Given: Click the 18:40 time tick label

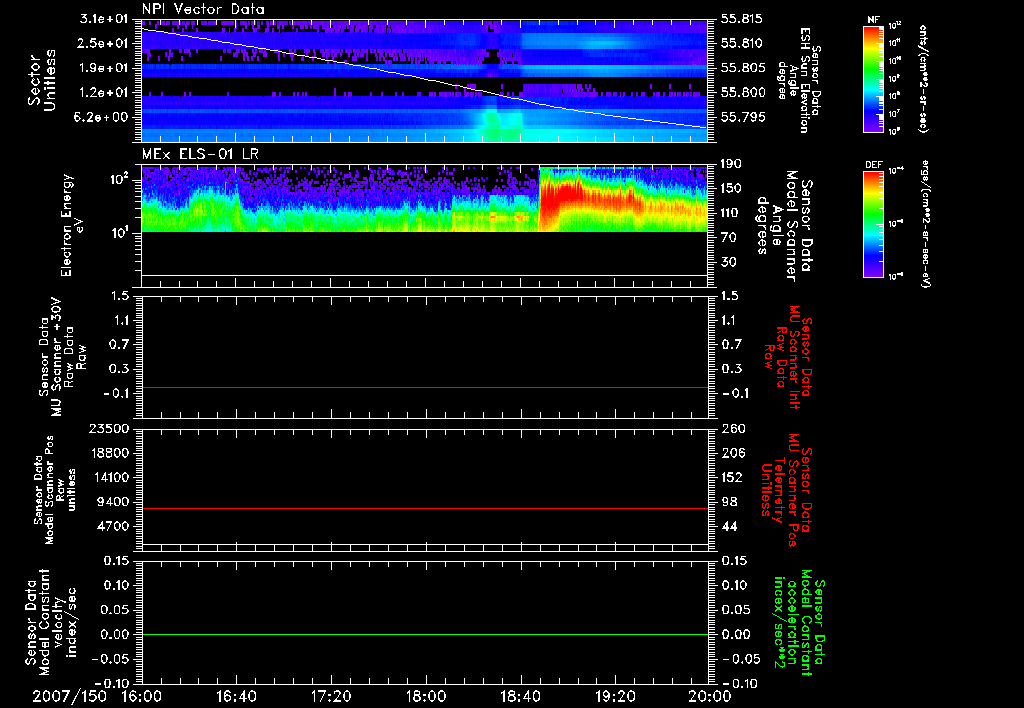Looking at the screenshot, I should tap(520, 696).
